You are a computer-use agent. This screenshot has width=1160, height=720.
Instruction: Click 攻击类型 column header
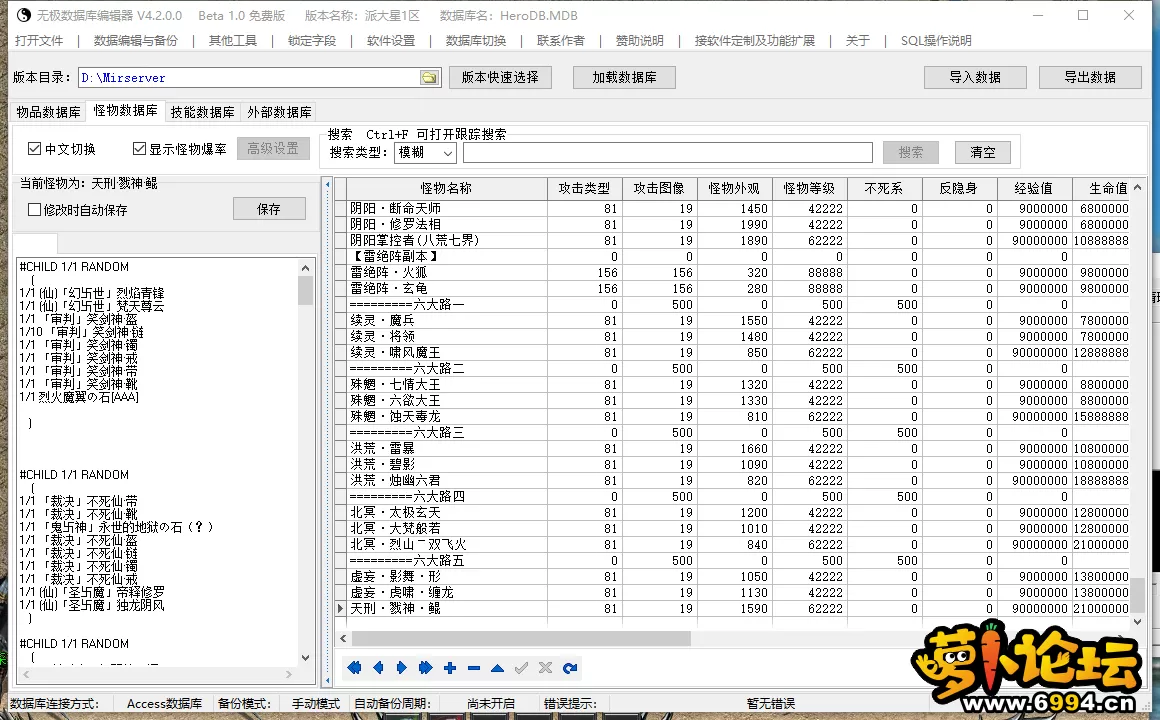pos(584,189)
